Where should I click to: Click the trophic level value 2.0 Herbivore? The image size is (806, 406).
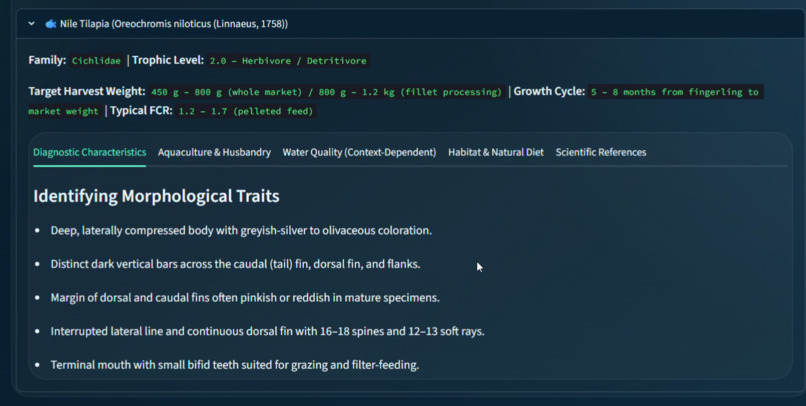[x=288, y=61]
